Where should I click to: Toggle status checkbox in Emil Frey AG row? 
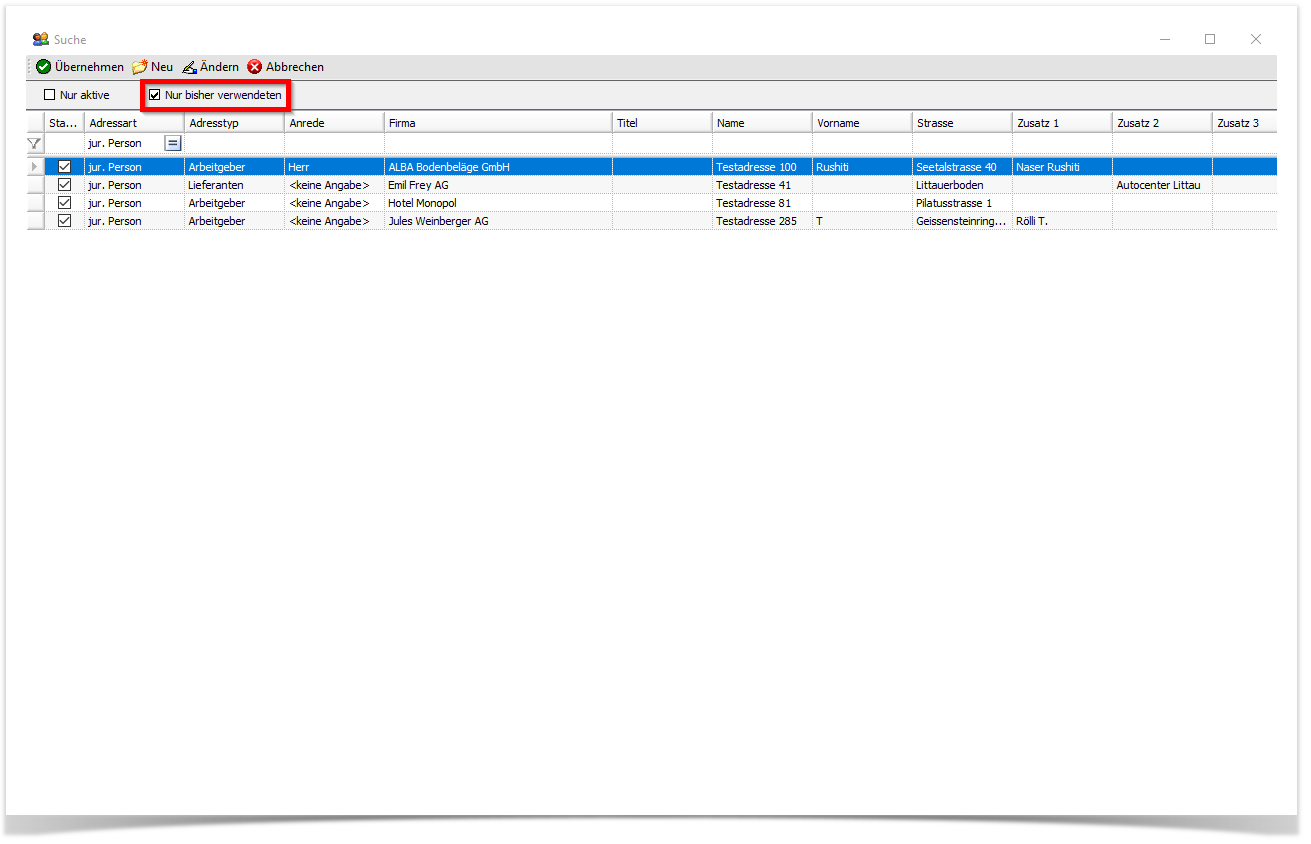click(x=65, y=185)
